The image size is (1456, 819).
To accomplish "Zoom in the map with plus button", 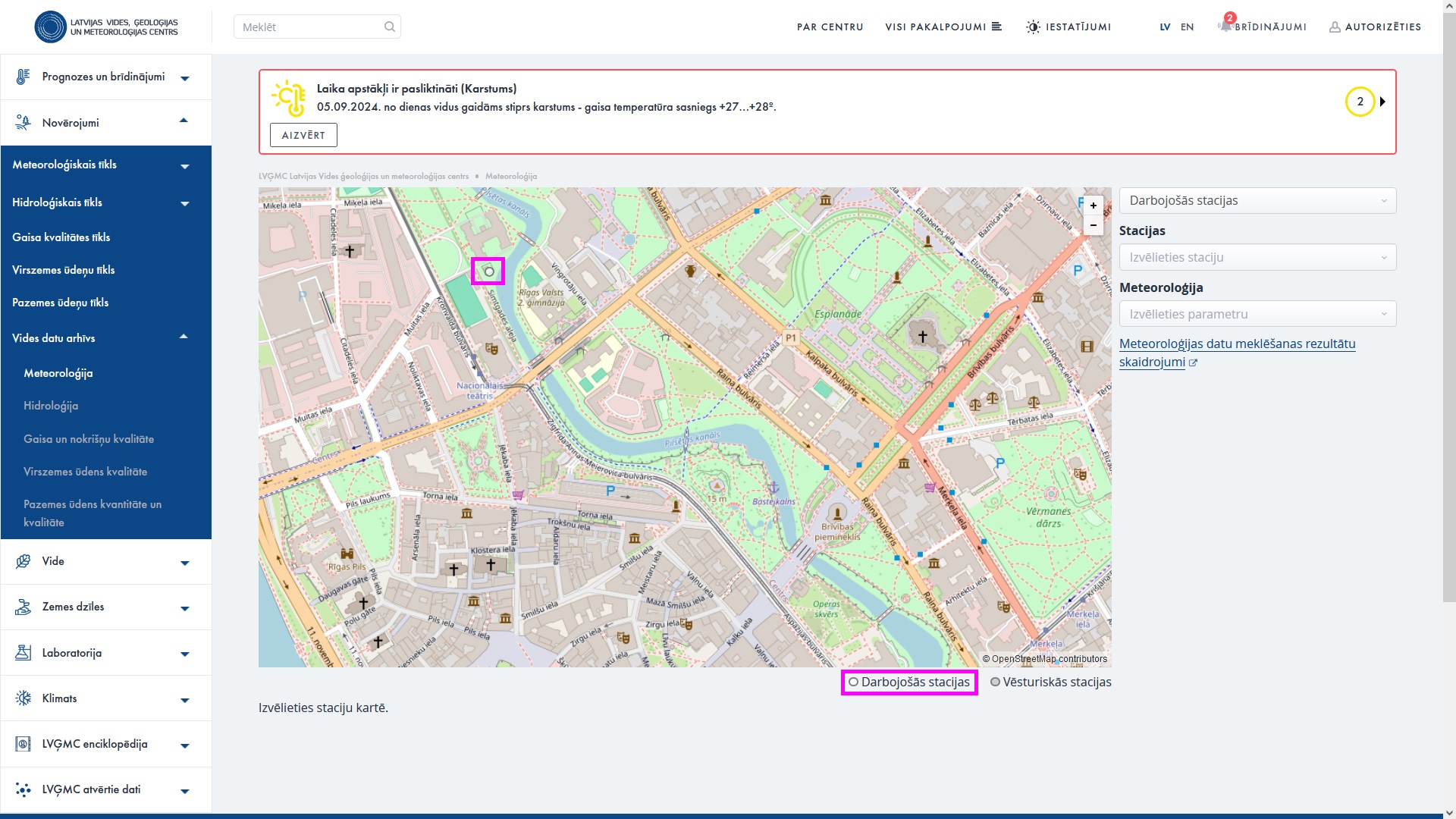I will click(x=1093, y=206).
